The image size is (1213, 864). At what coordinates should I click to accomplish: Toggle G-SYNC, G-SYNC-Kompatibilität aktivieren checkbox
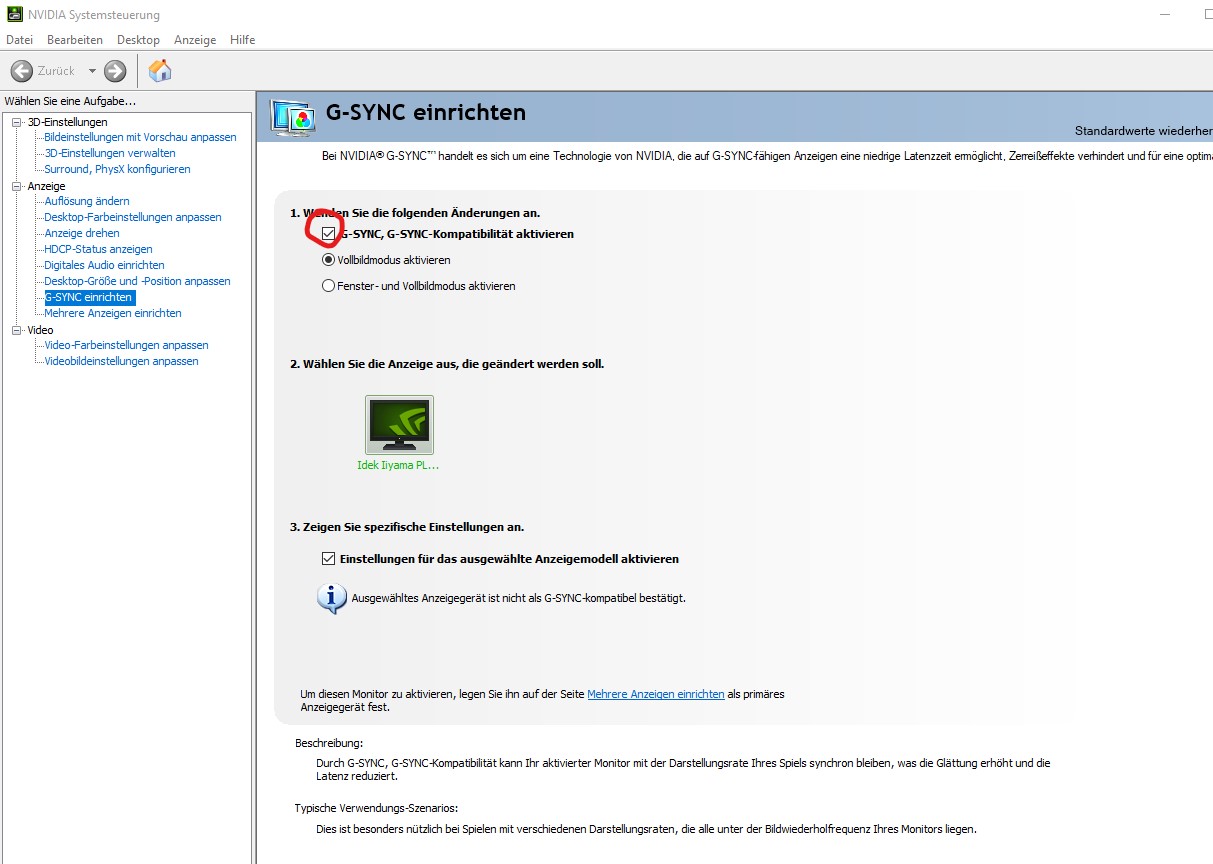click(329, 233)
